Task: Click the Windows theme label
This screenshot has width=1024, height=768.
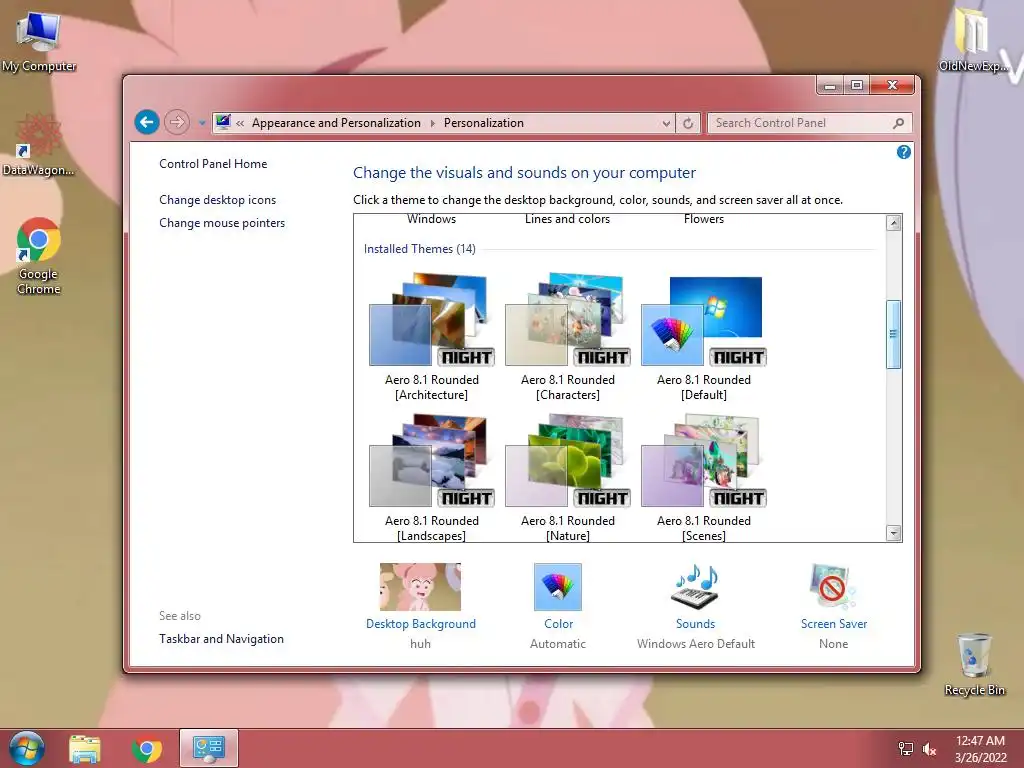Action: [432, 219]
